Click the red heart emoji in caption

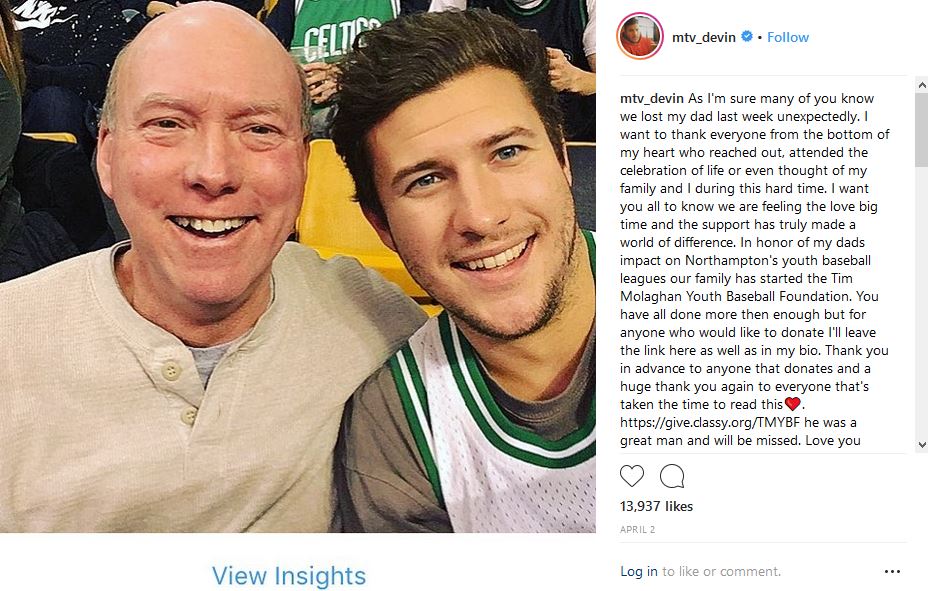[792, 404]
